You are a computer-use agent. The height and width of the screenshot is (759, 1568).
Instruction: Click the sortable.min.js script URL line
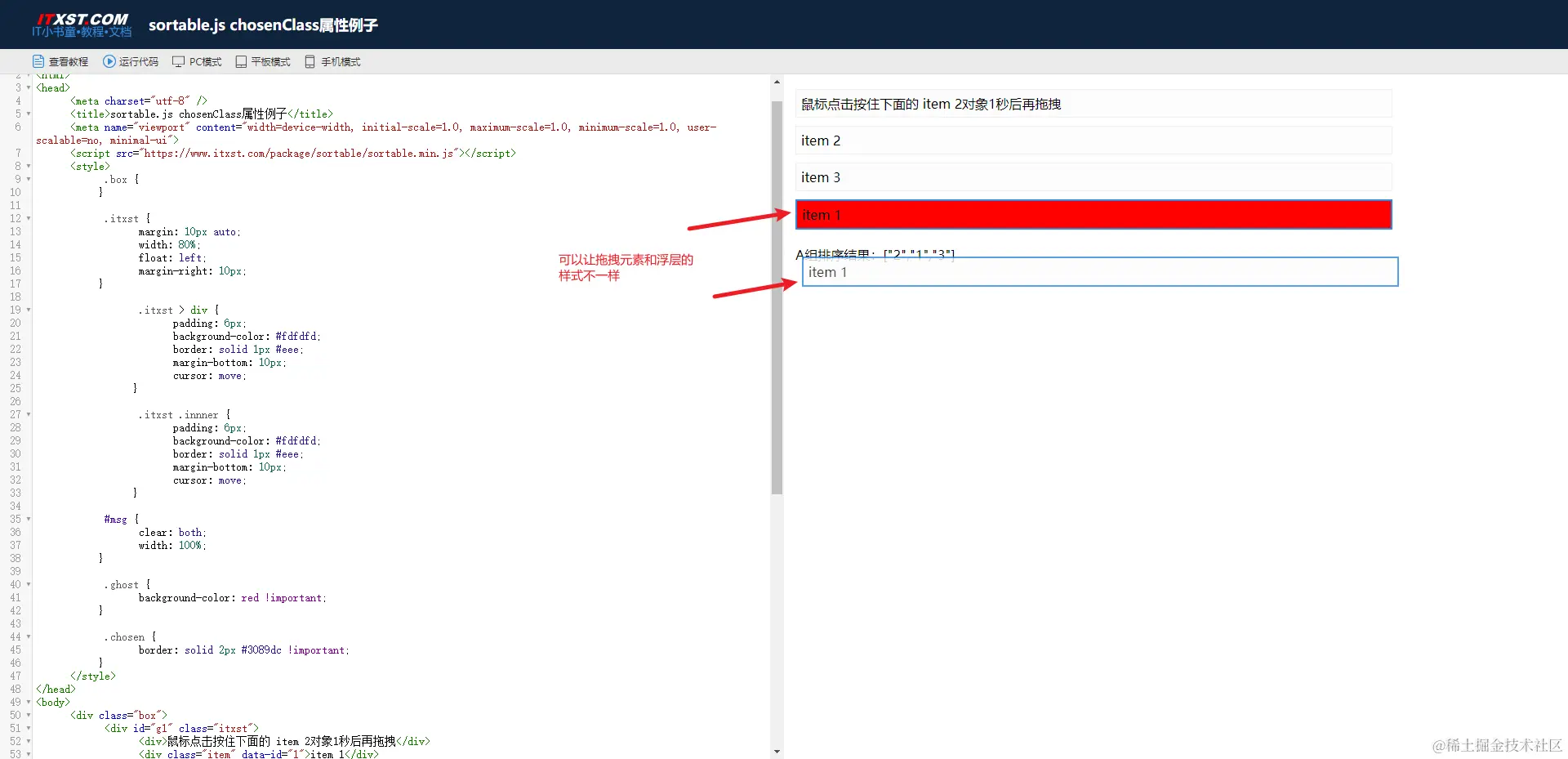(x=293, y=154)
